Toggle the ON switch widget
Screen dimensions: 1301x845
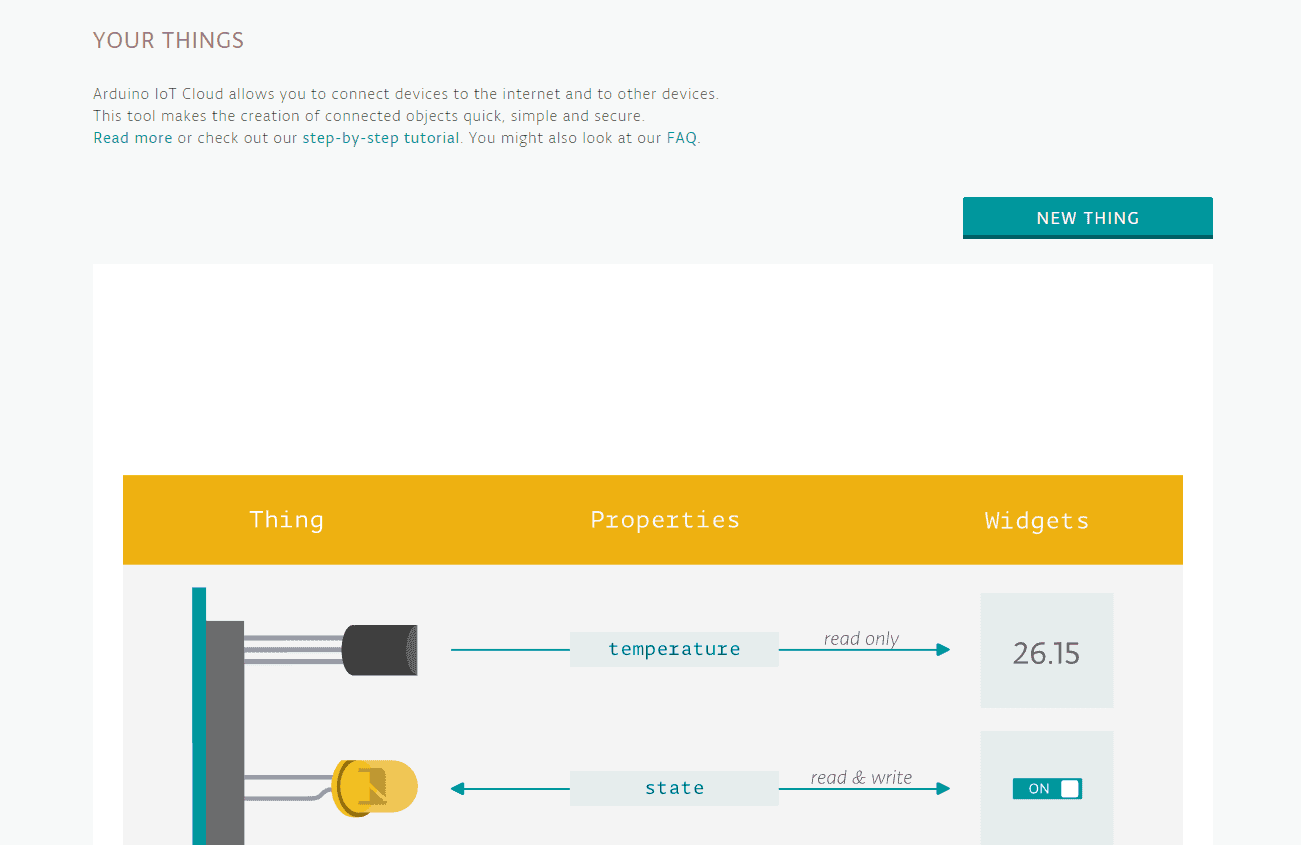[1047, 789]
